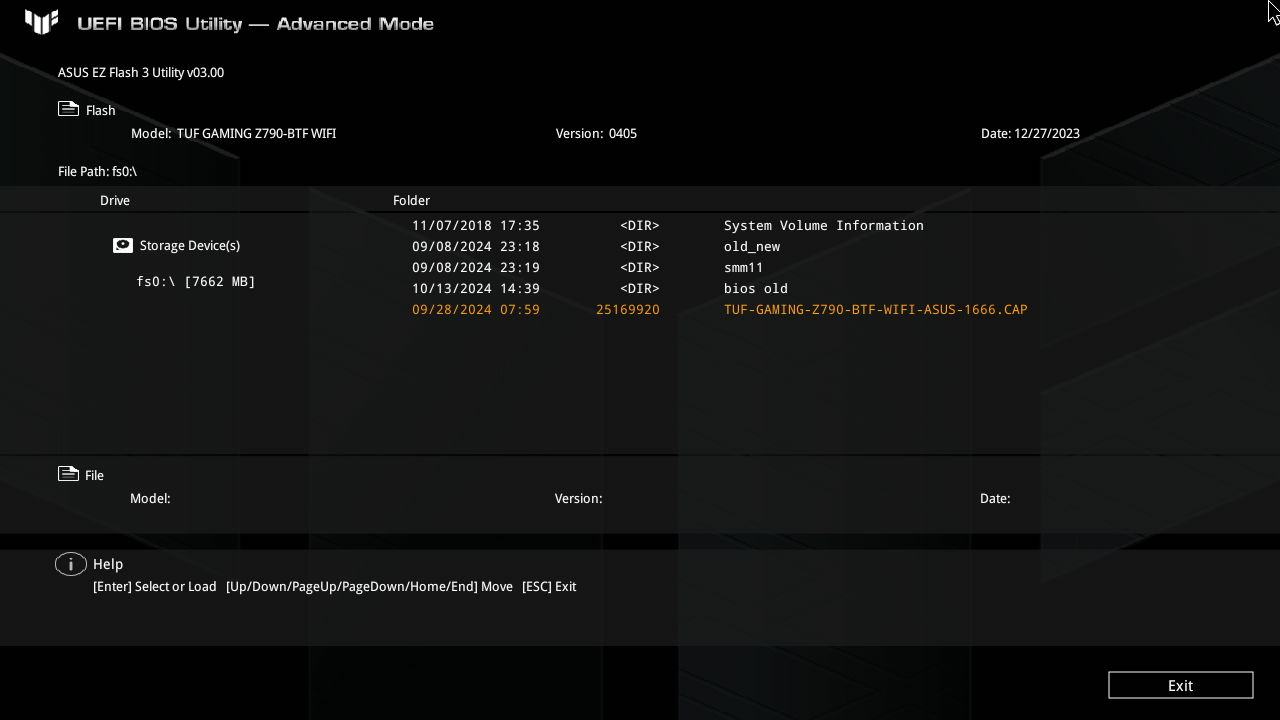
Task: Click the Help label
Action: [x=108, y=564]
